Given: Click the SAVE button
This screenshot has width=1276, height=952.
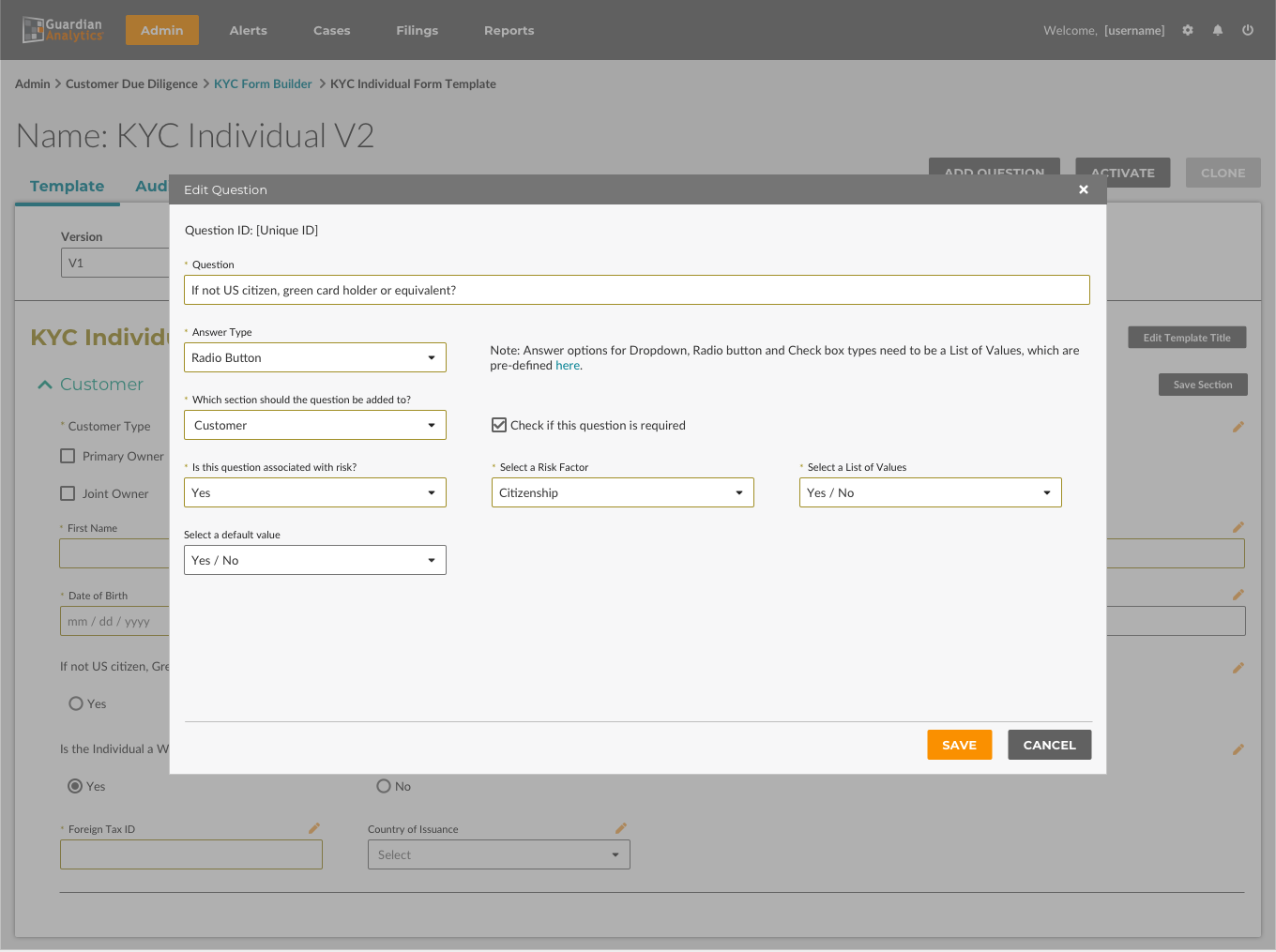Looking at the screenshot, I should 960,745.
